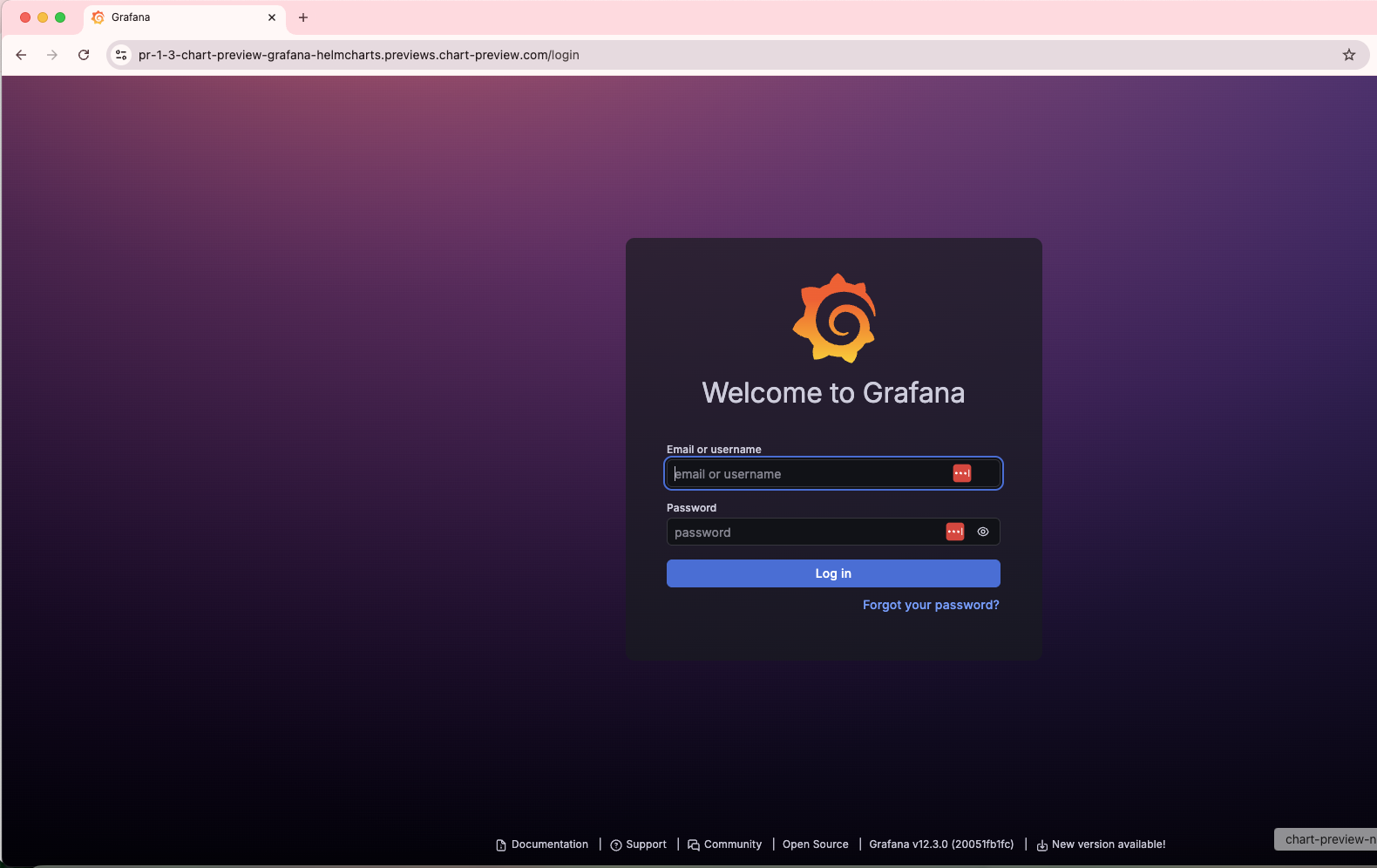Open the Open Source footer link
1377x868 pixels.
pos(816,844)
